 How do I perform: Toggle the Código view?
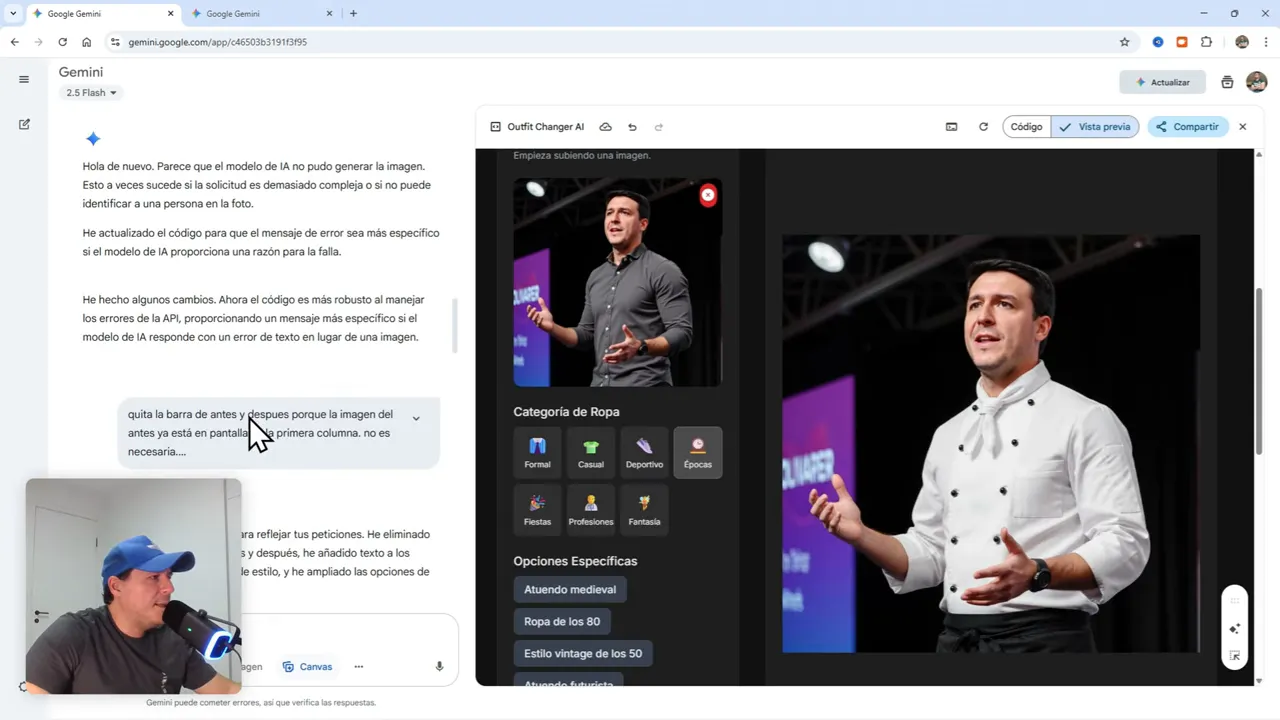click(x=1026, y=127)
